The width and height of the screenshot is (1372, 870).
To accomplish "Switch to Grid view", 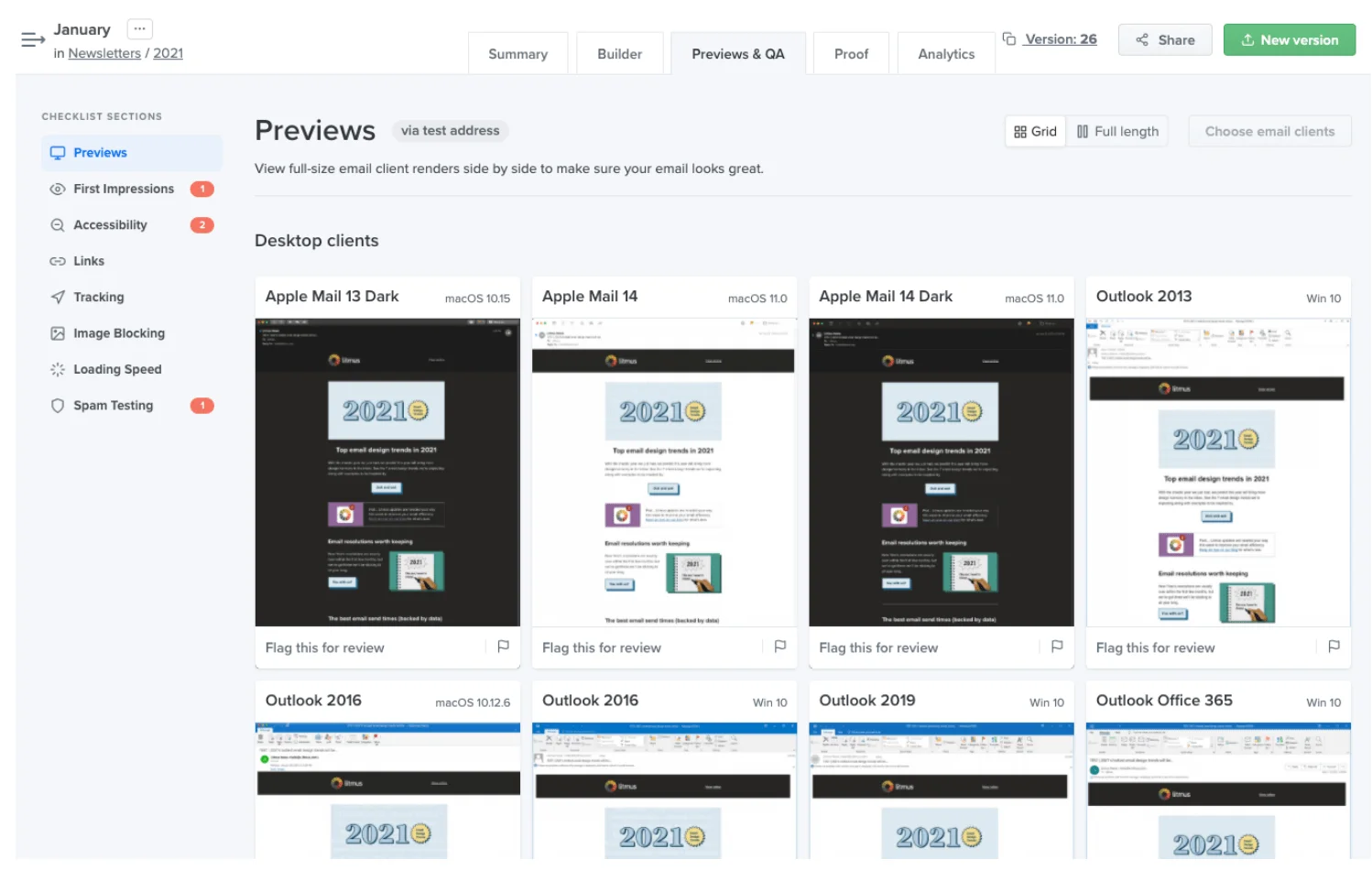I will (x=1036, y=132).
